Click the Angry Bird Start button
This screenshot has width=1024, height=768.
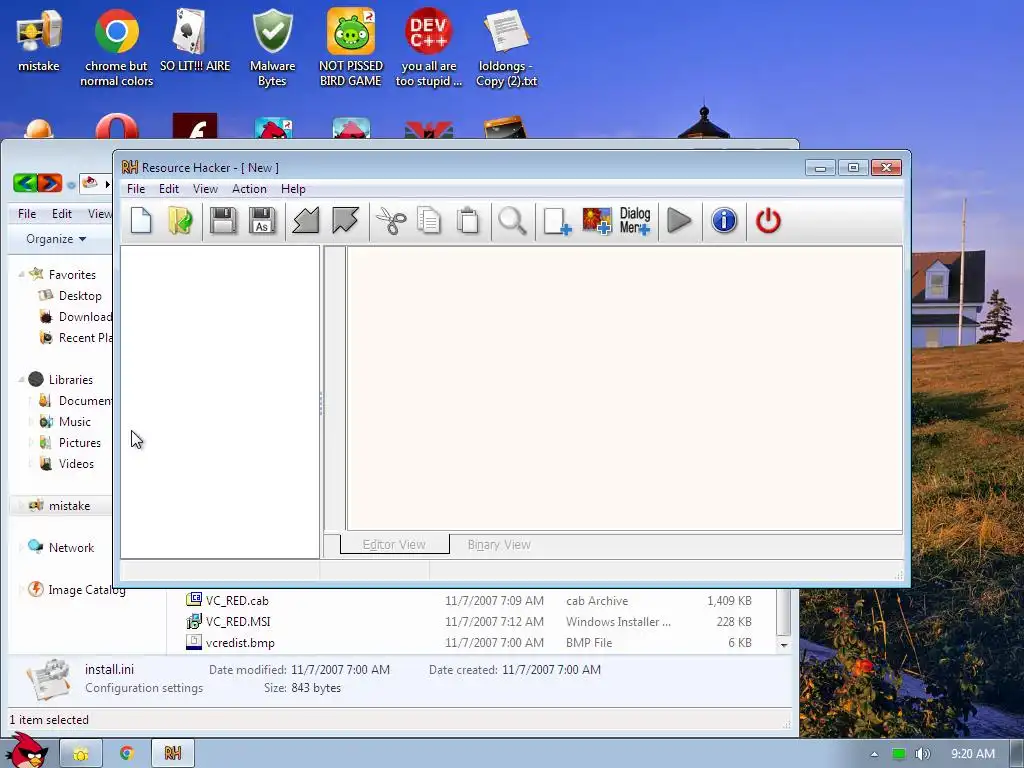[27, 752]
